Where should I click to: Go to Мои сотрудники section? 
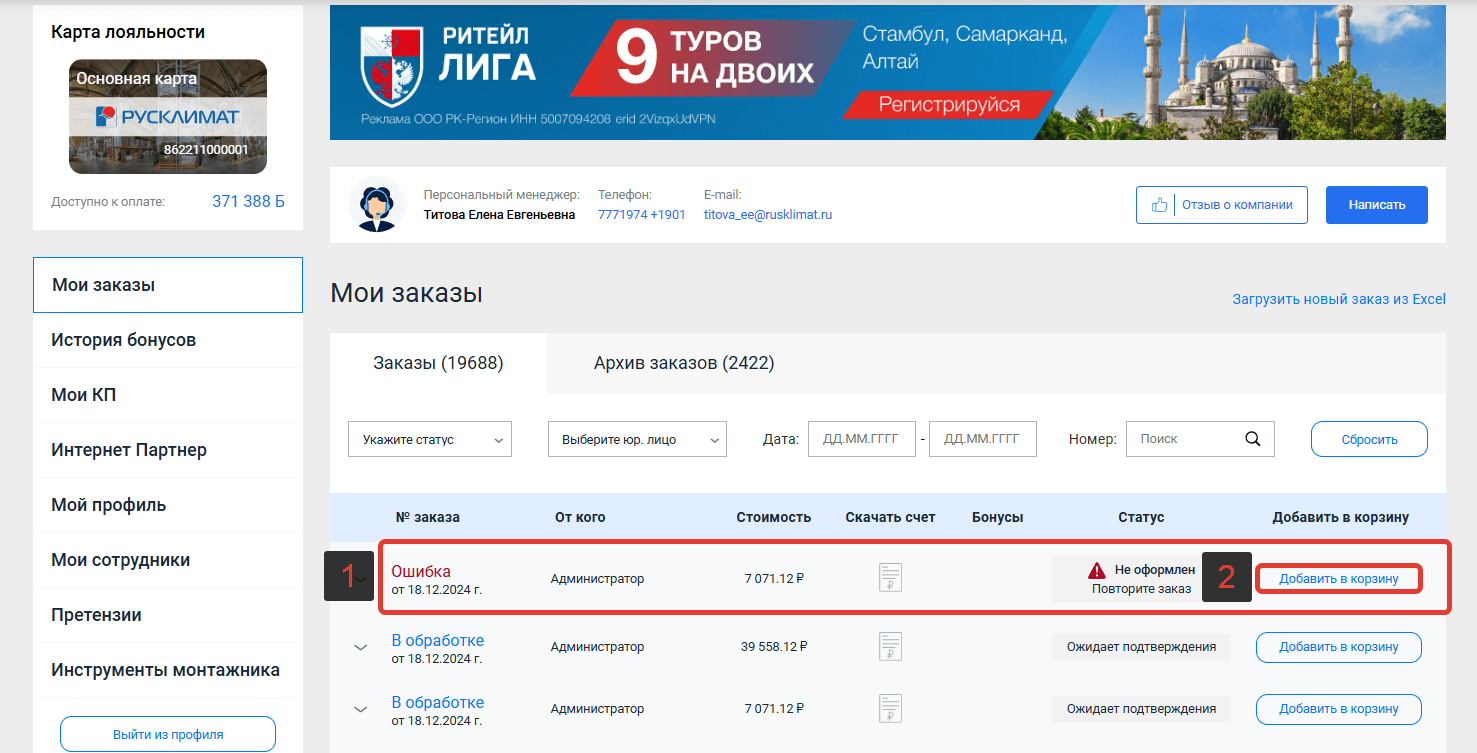tap(168, 560)
